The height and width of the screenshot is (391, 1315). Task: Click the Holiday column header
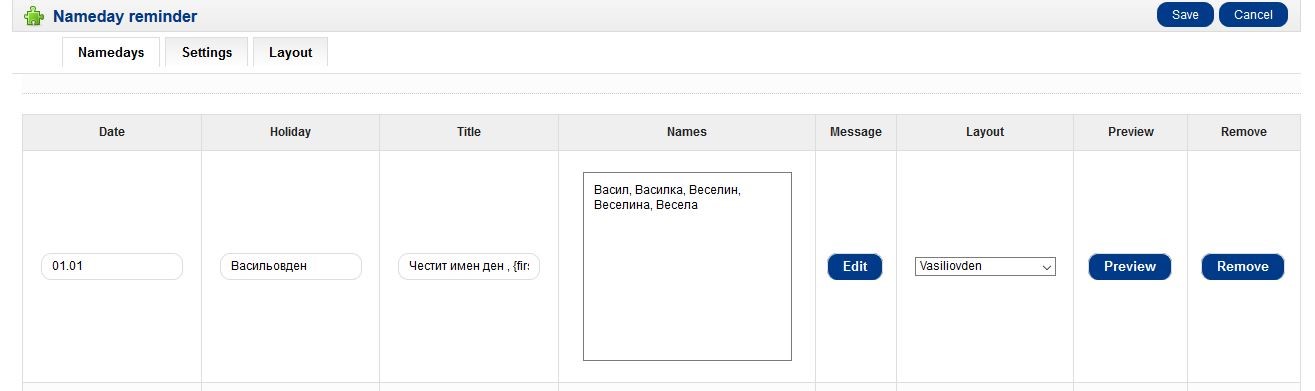pos(290,132)
